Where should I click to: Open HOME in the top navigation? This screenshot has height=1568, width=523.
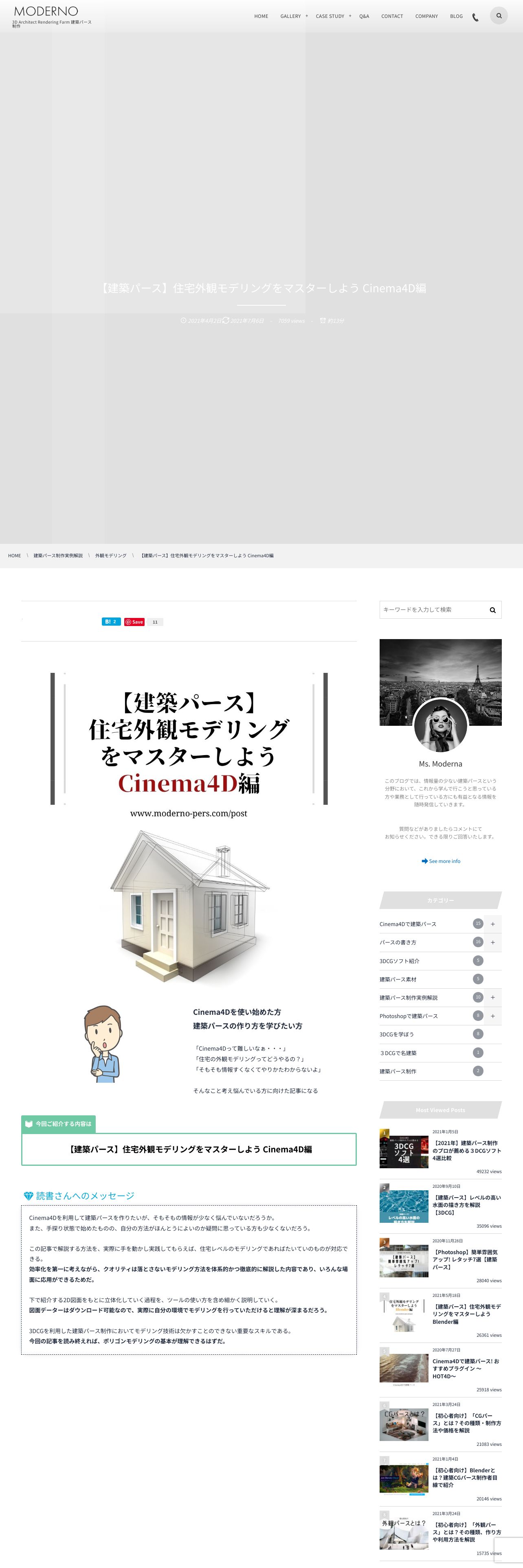click(261, 16)
